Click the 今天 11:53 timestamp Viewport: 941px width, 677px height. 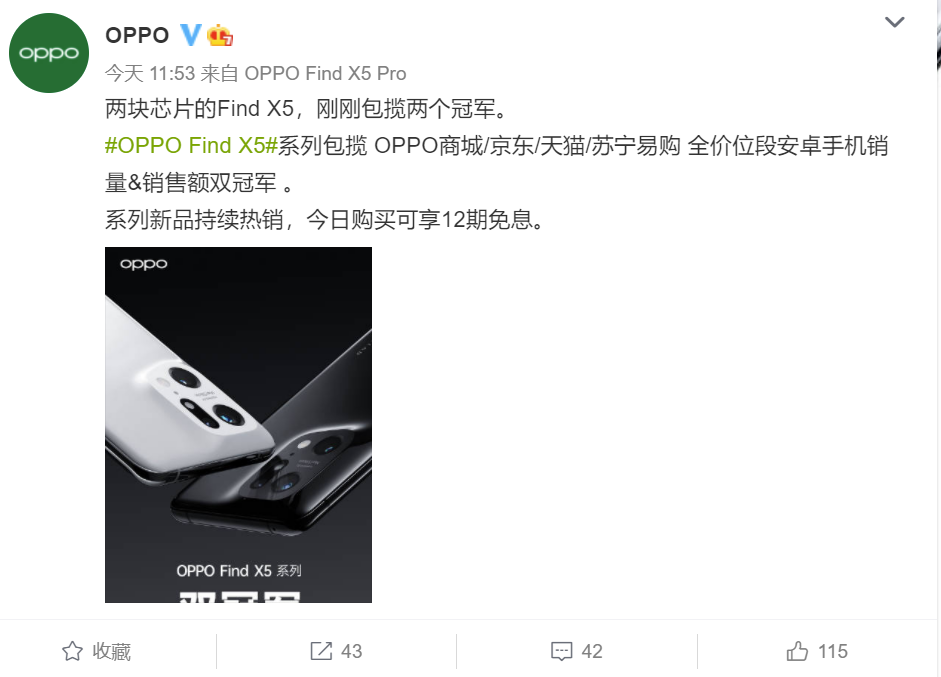pos(150,73)
